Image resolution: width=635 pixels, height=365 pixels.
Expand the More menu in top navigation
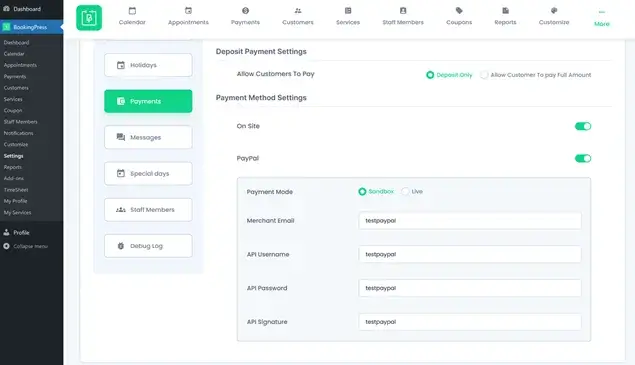(x=602, y=18)
